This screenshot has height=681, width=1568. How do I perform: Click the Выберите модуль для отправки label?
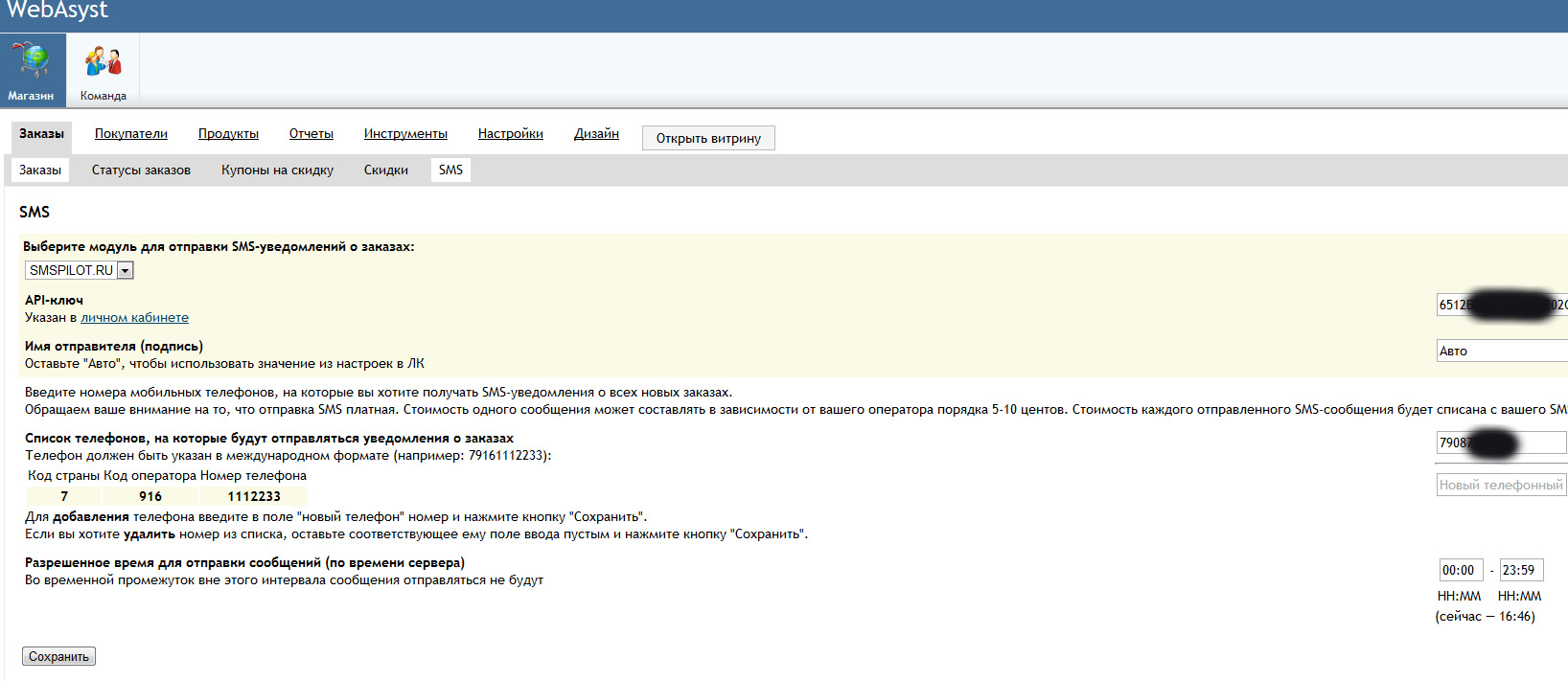pos(219,247)
